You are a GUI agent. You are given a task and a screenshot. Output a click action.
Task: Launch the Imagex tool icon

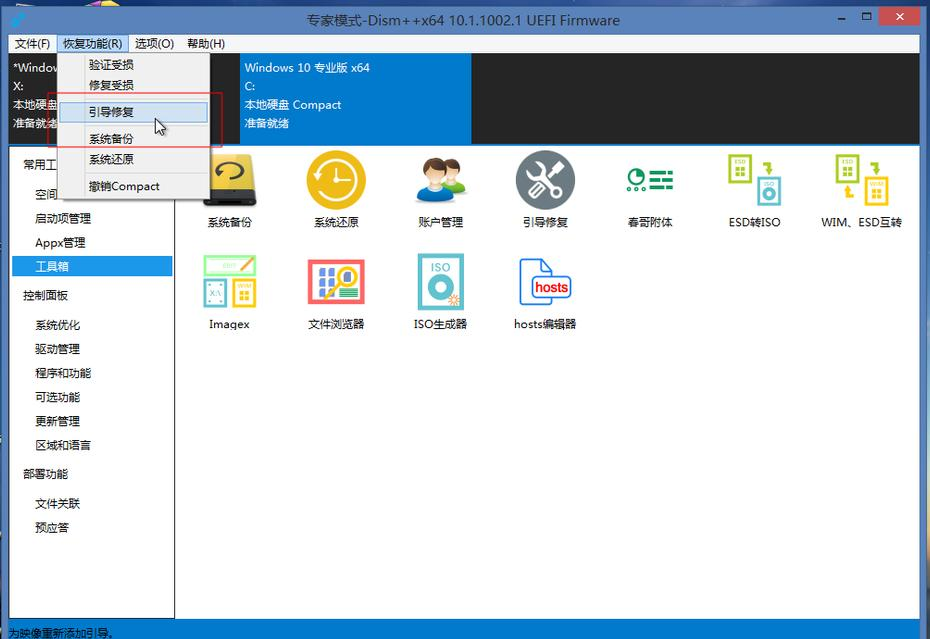(230, 281)
